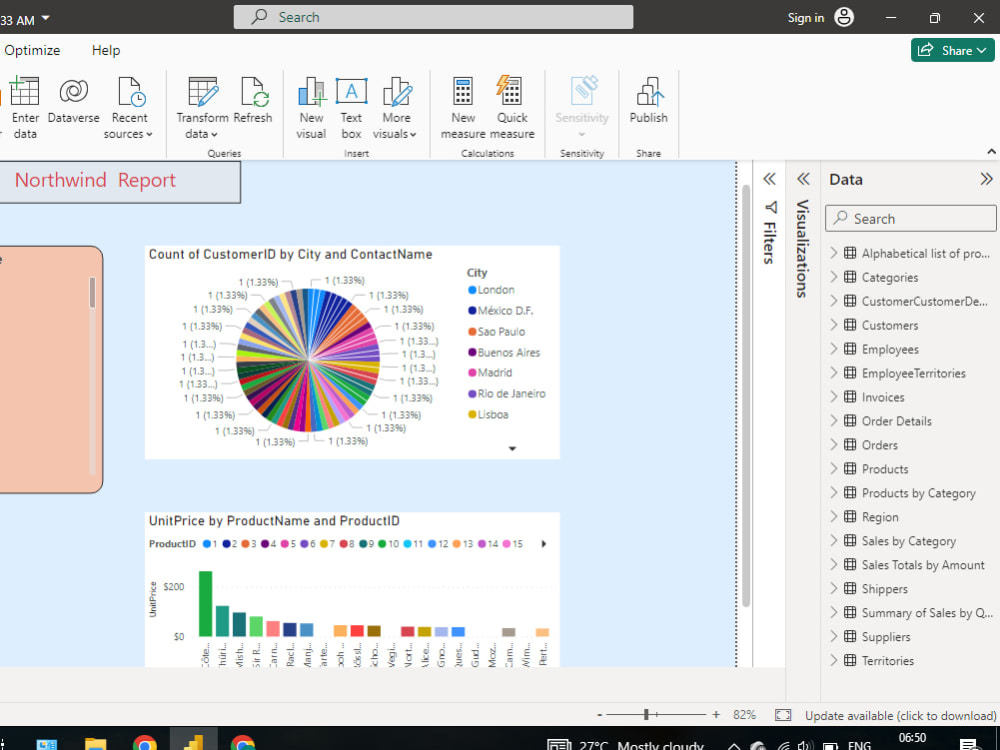Expand the Categories table
1000x750 pixels.
[x=834, y=277]
